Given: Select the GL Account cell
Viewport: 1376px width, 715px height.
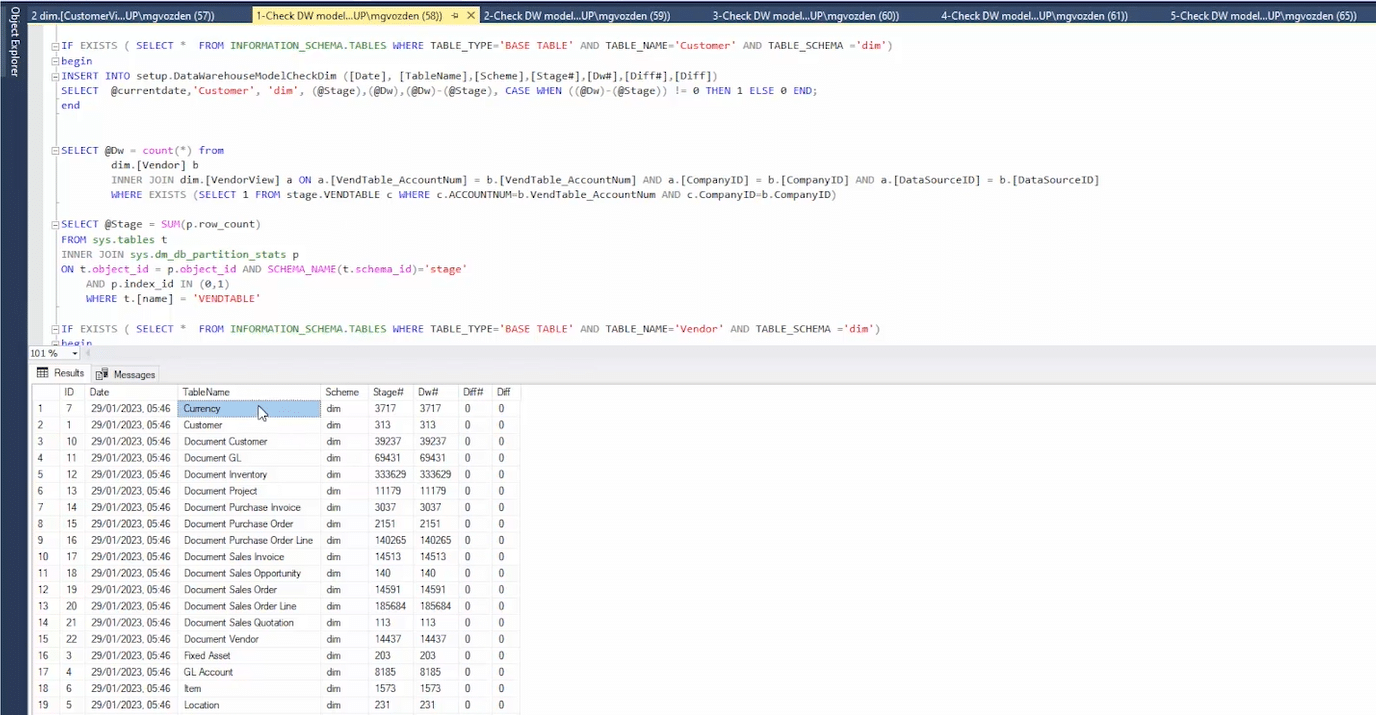Looking at the screenshot, I should coord(250,673).
